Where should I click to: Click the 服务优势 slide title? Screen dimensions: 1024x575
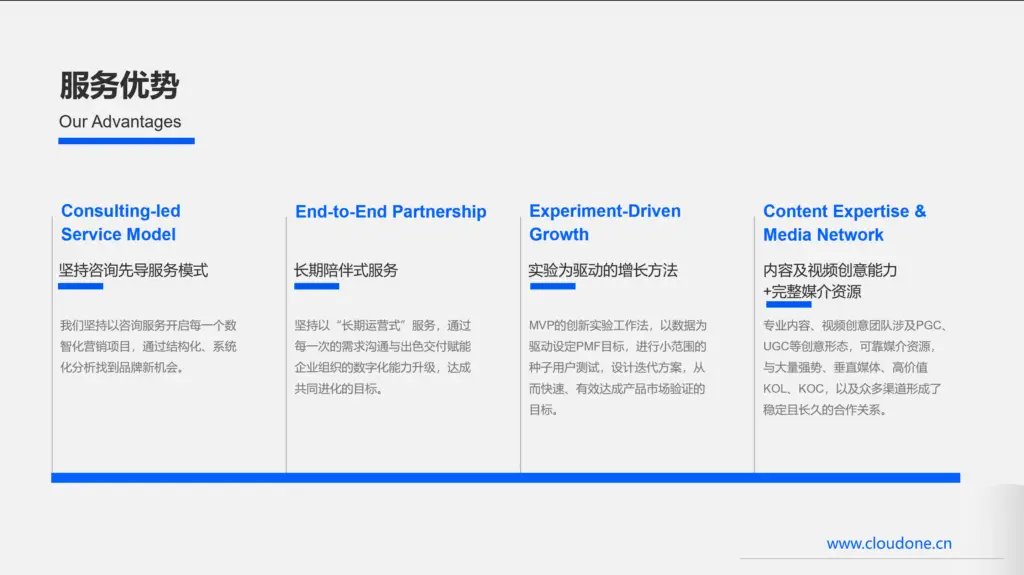(x=119, y=86)
